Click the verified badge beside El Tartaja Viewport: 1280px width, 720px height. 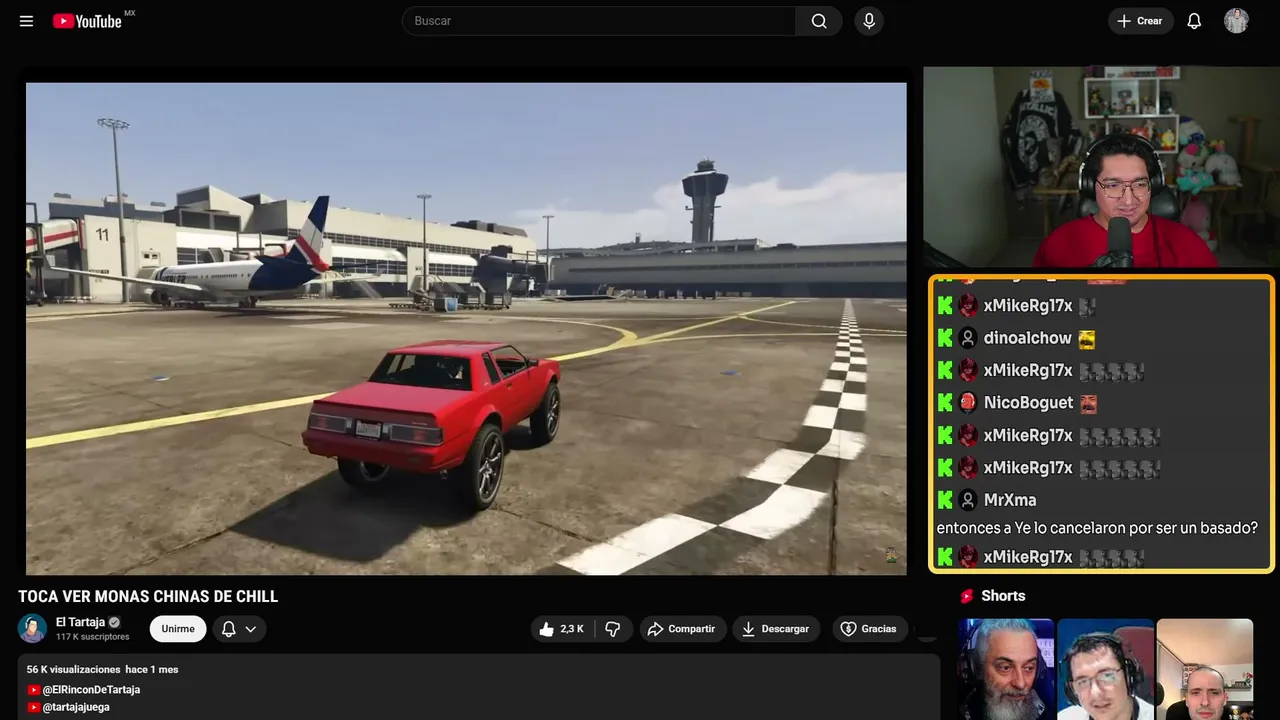click(114, 622)
